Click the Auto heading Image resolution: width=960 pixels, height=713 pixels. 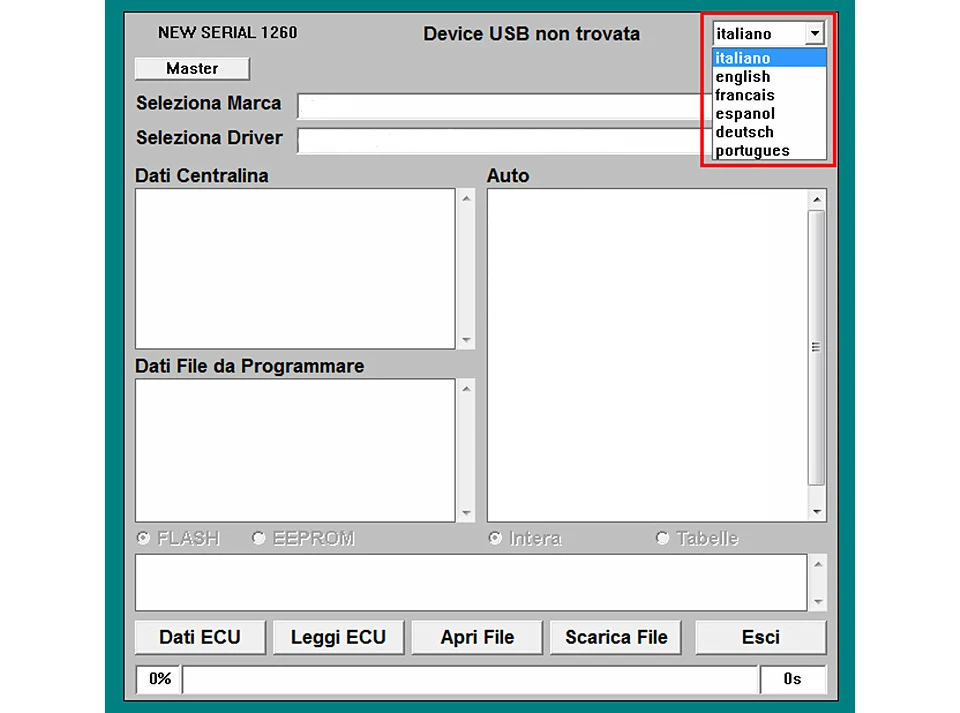(x=508, y=176)
